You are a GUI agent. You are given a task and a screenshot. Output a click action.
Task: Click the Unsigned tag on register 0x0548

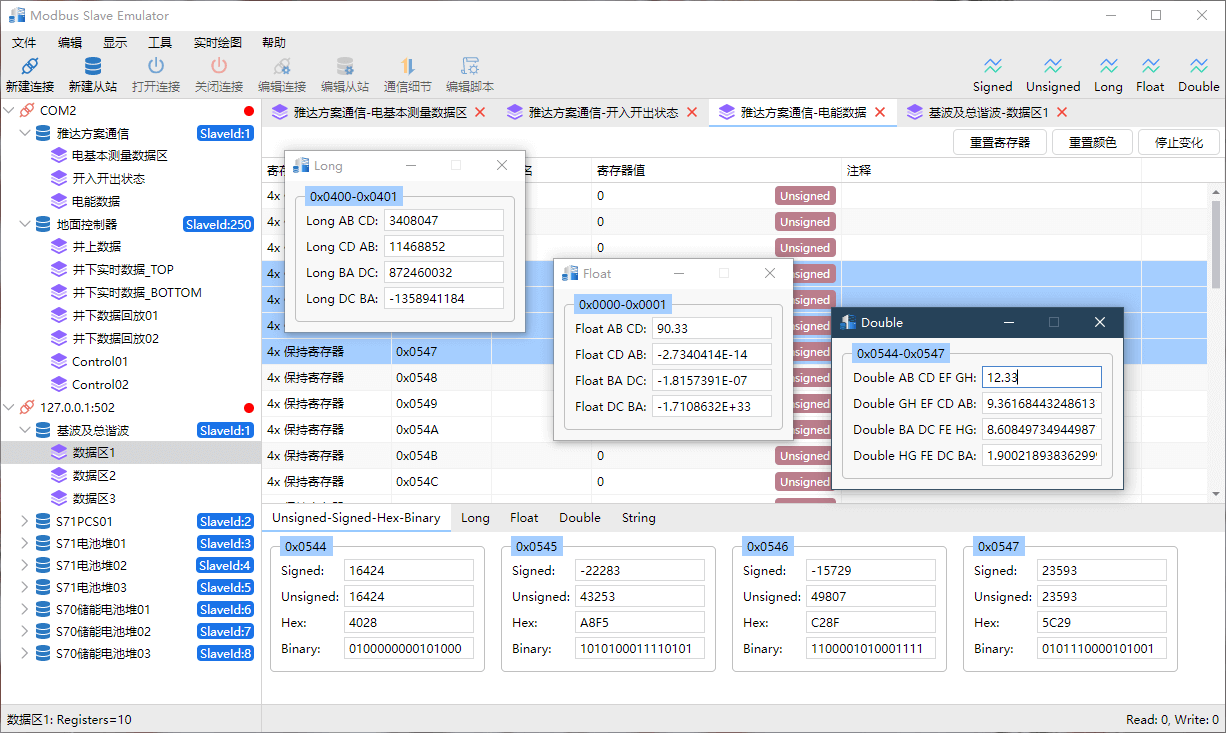click(805, 378)
